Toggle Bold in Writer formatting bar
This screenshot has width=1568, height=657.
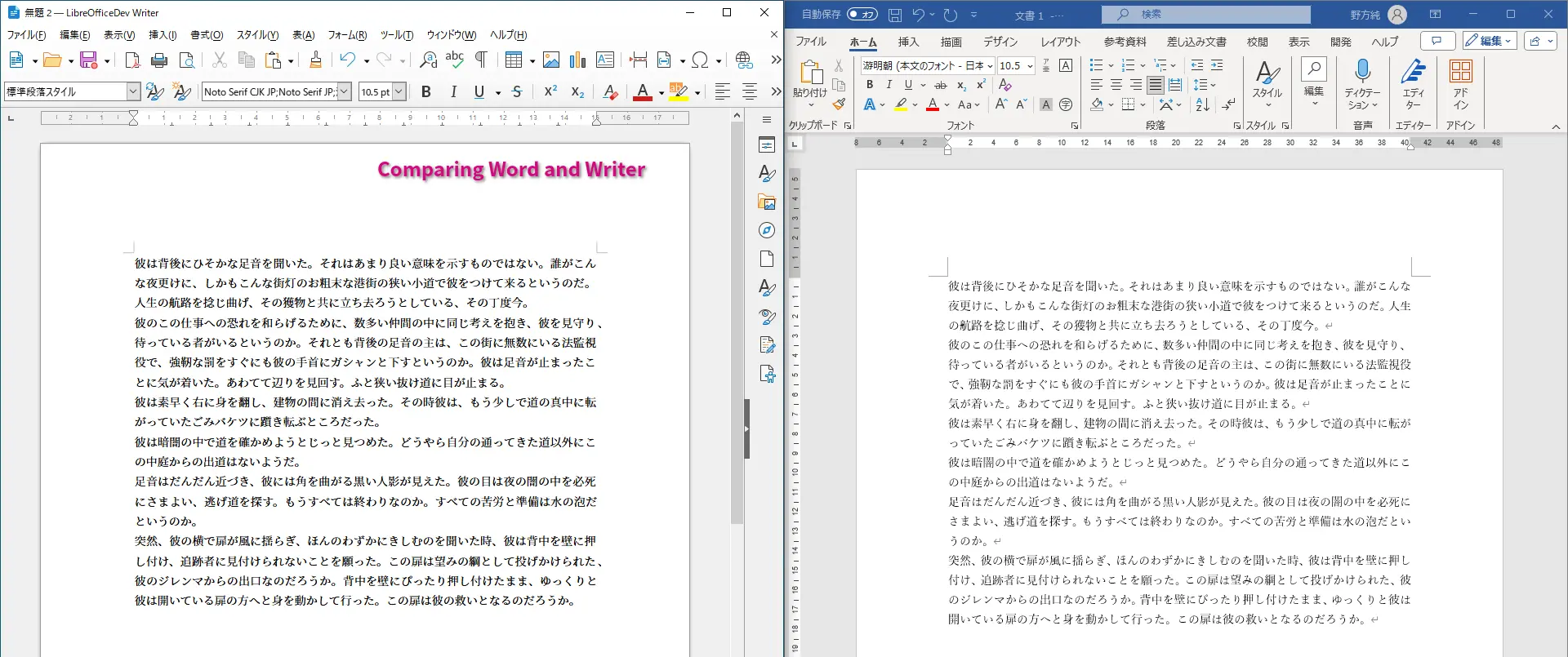425,92
